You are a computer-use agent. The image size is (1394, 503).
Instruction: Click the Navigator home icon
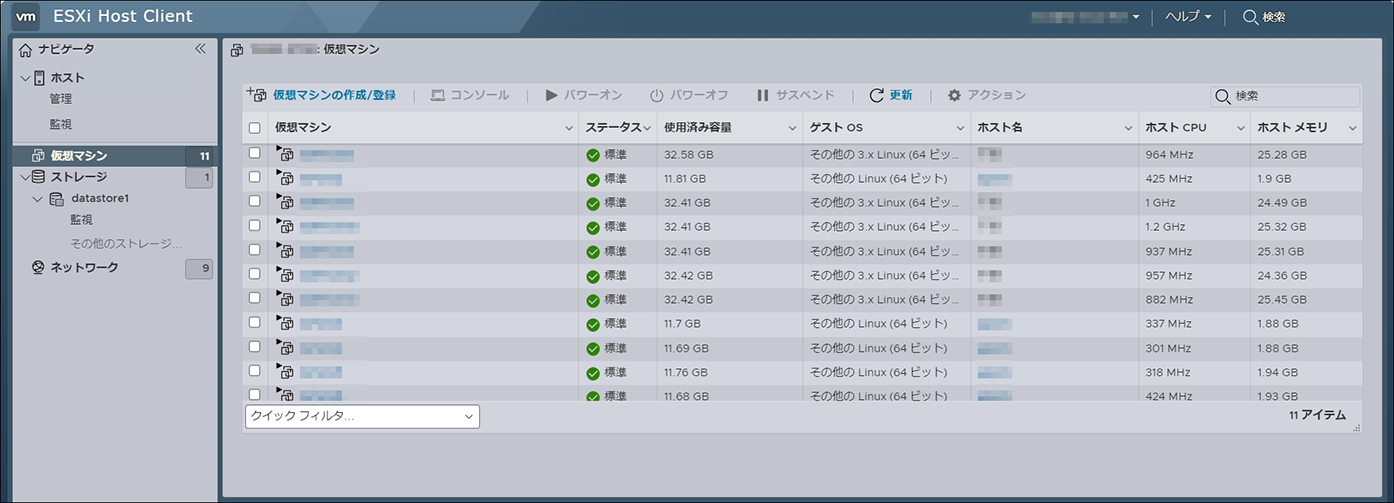pyautogui.click(x=26, y=49)
